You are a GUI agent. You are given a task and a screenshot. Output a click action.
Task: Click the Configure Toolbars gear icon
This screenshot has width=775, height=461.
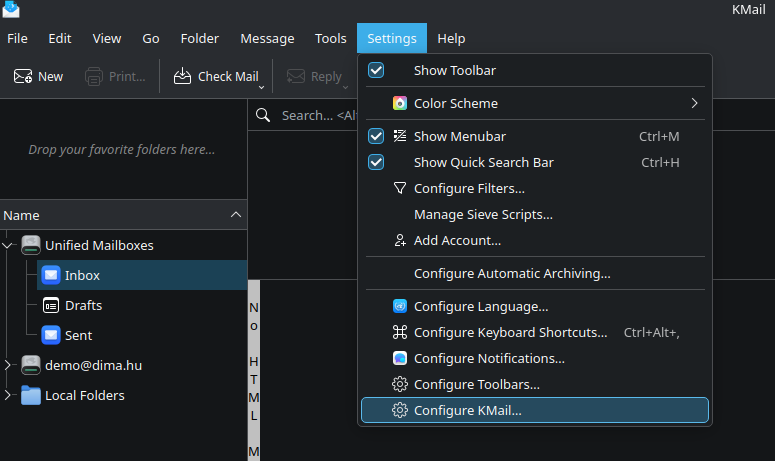[x=399, y=384]
